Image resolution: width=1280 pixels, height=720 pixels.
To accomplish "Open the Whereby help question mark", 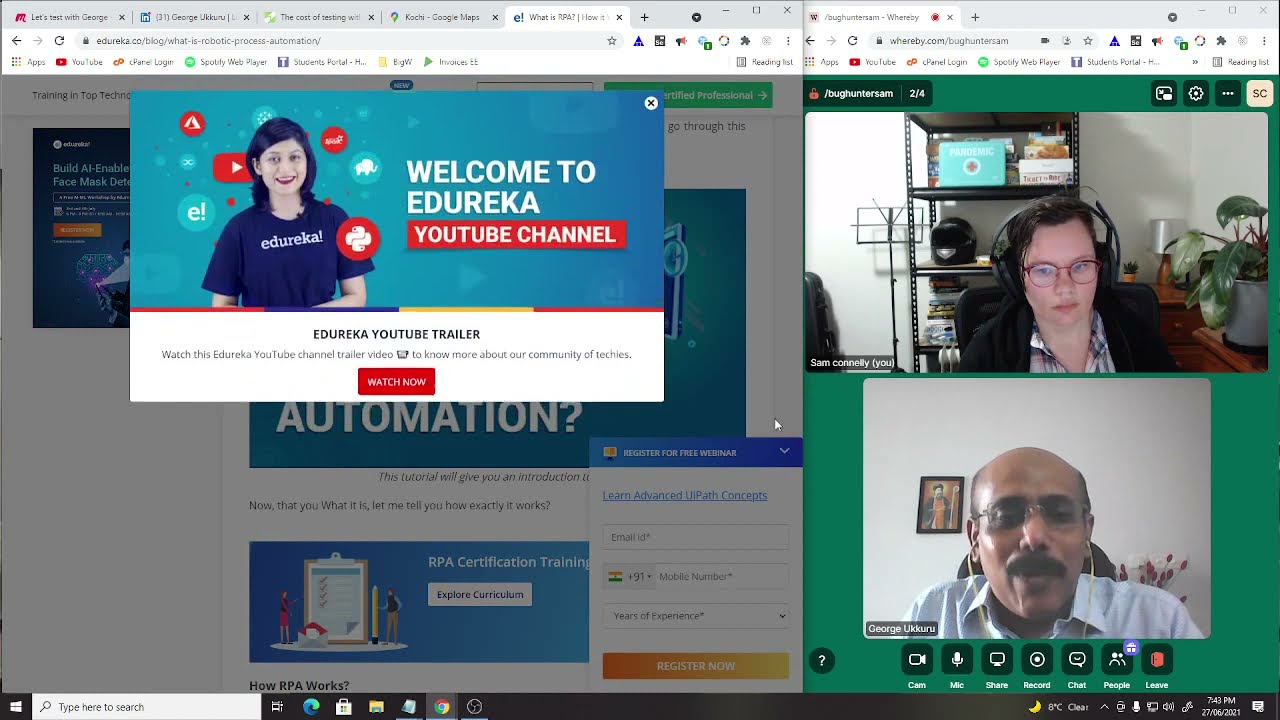I will pyautogui.click(x=821, y=660).
